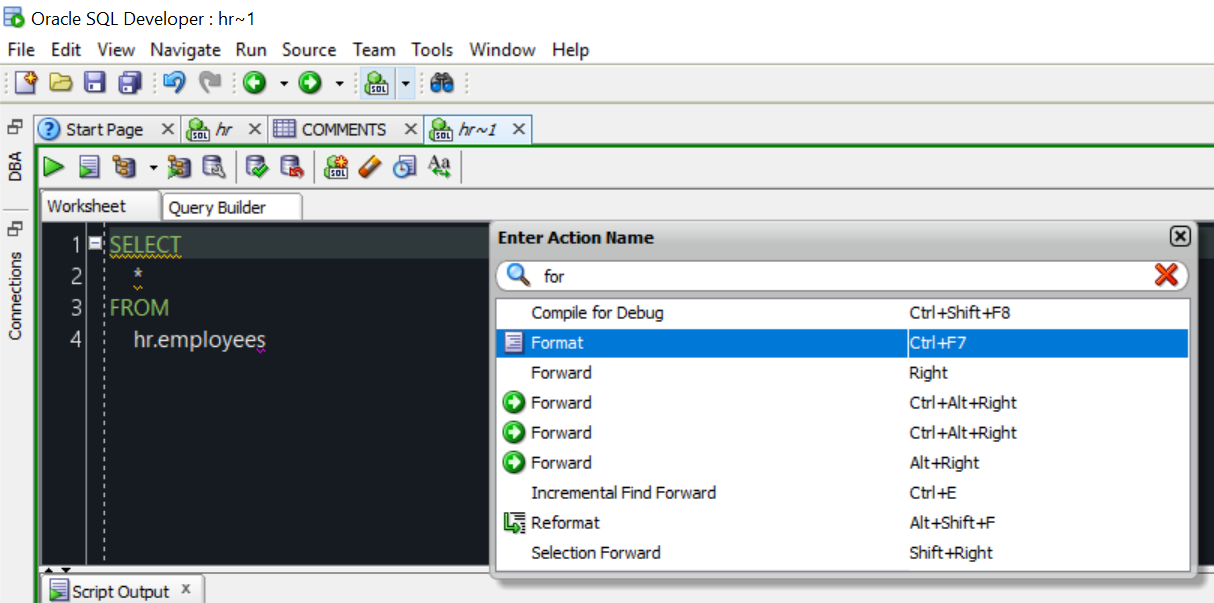Click the SQL Tuning Advisor icon

[x=214, y=166]
